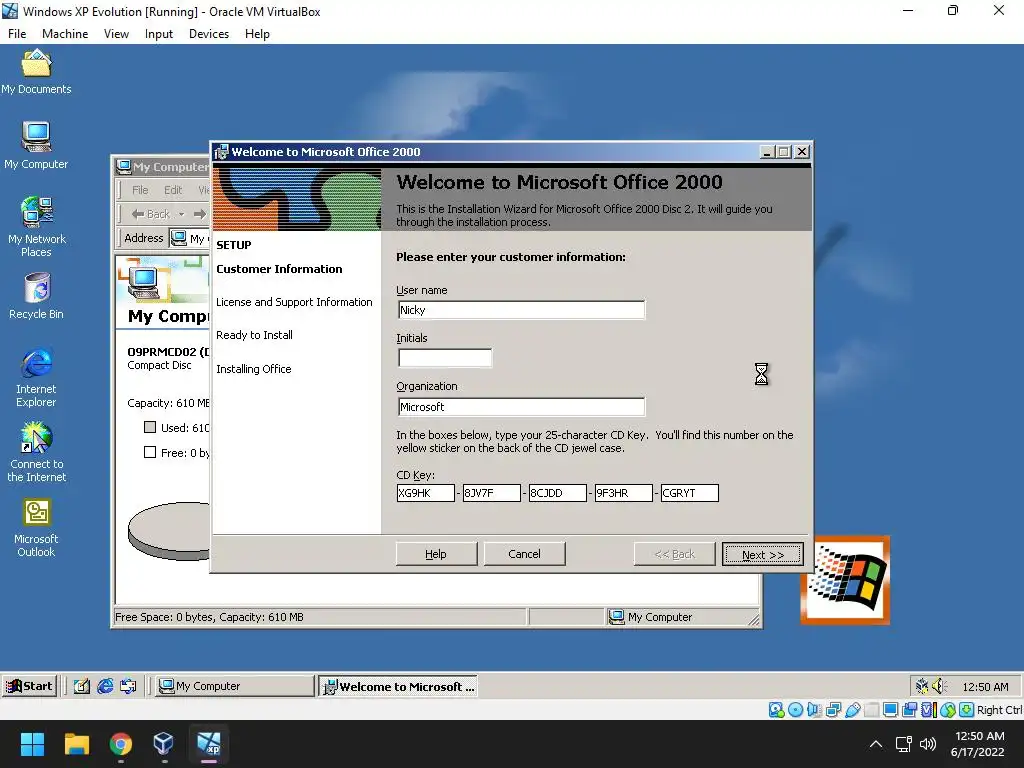Open File menu in My Computer window
Image resolution: width=1024 pixels, height=768 pixels.
pos(140,190)
